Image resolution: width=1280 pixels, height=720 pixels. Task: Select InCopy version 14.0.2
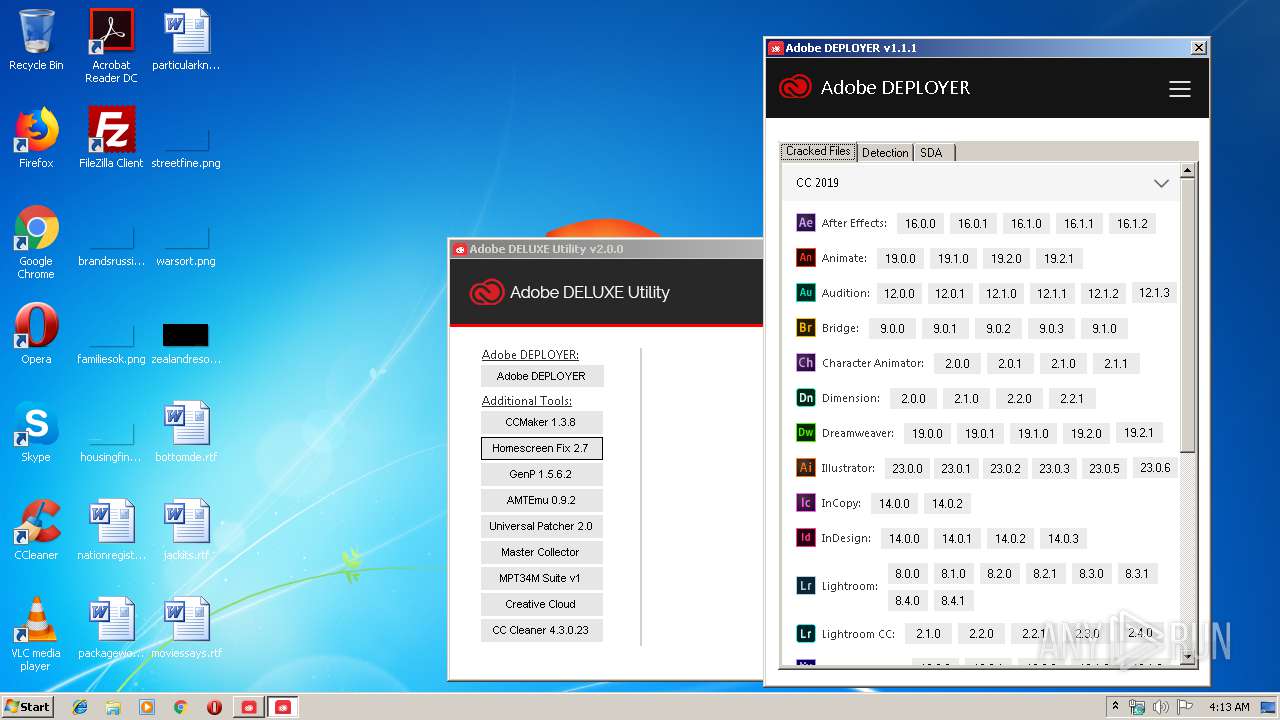pyautogui.click(x=947, y=504)
